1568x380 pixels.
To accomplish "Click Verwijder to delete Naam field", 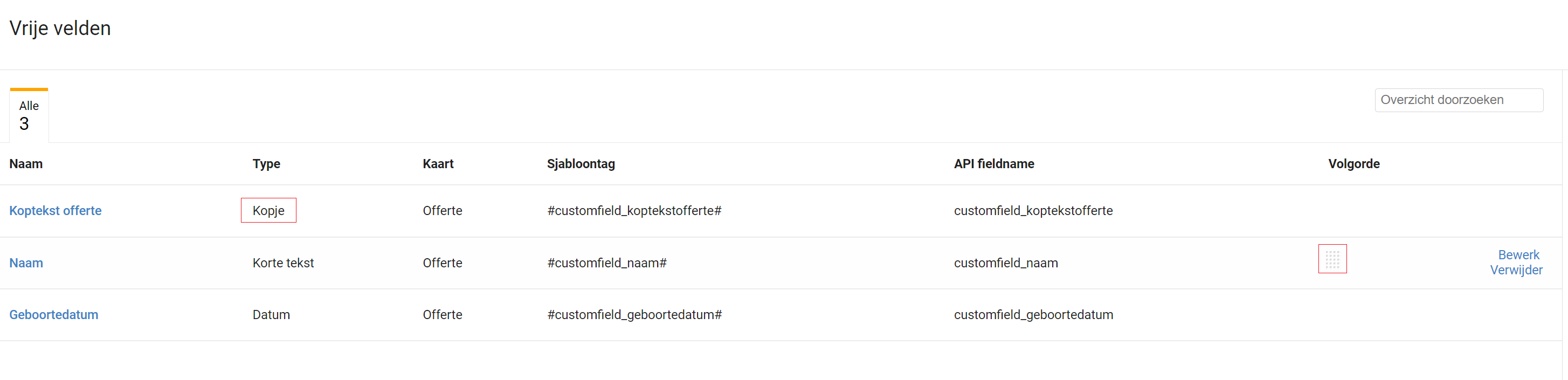I will point(1516,271).
